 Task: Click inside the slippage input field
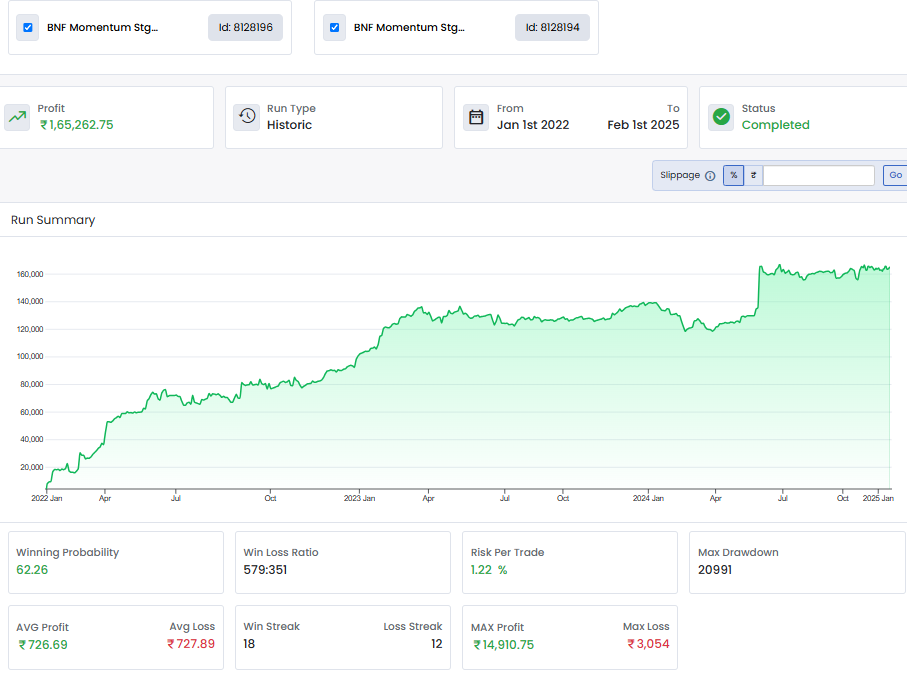pyautogui.click(x=817, y=175)
